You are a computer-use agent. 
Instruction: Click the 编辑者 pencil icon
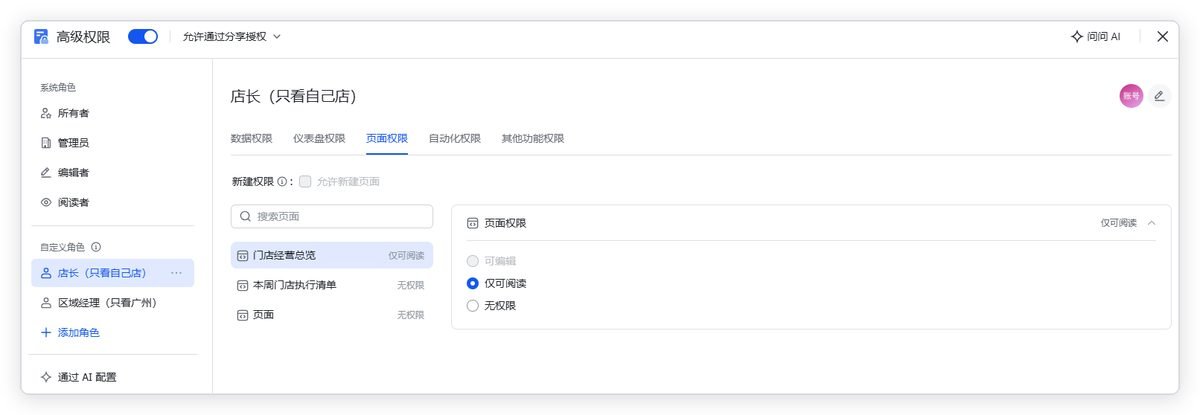coord(46,173)
